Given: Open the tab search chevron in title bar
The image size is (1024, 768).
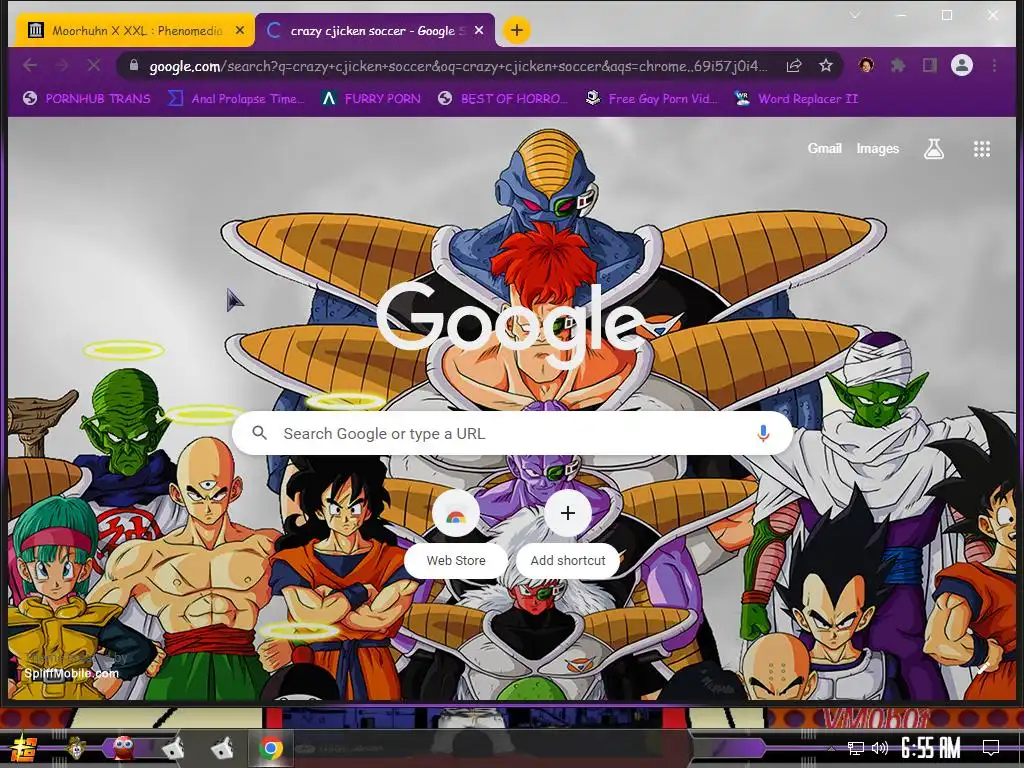Looking at the screenshot, I should [x=855, y=14].
